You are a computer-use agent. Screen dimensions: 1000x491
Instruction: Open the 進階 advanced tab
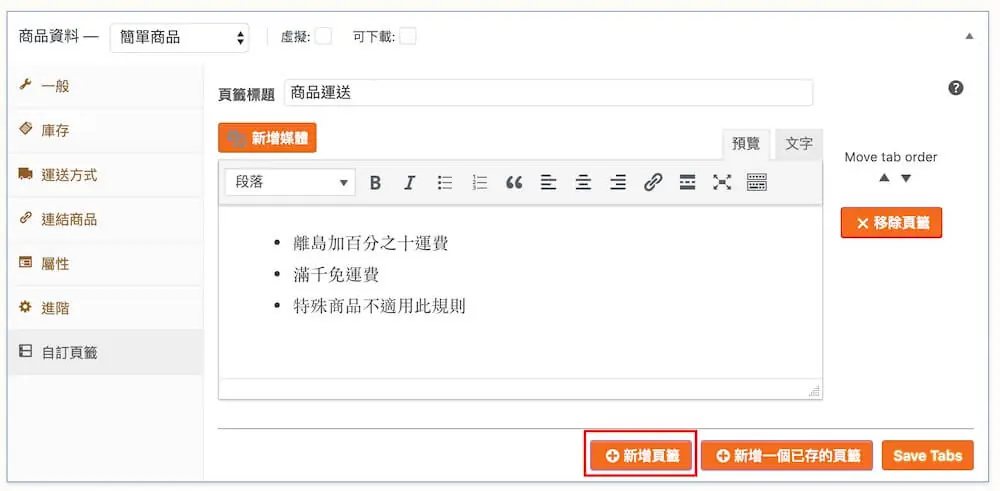pyautogui.click(x=106, y=308)
